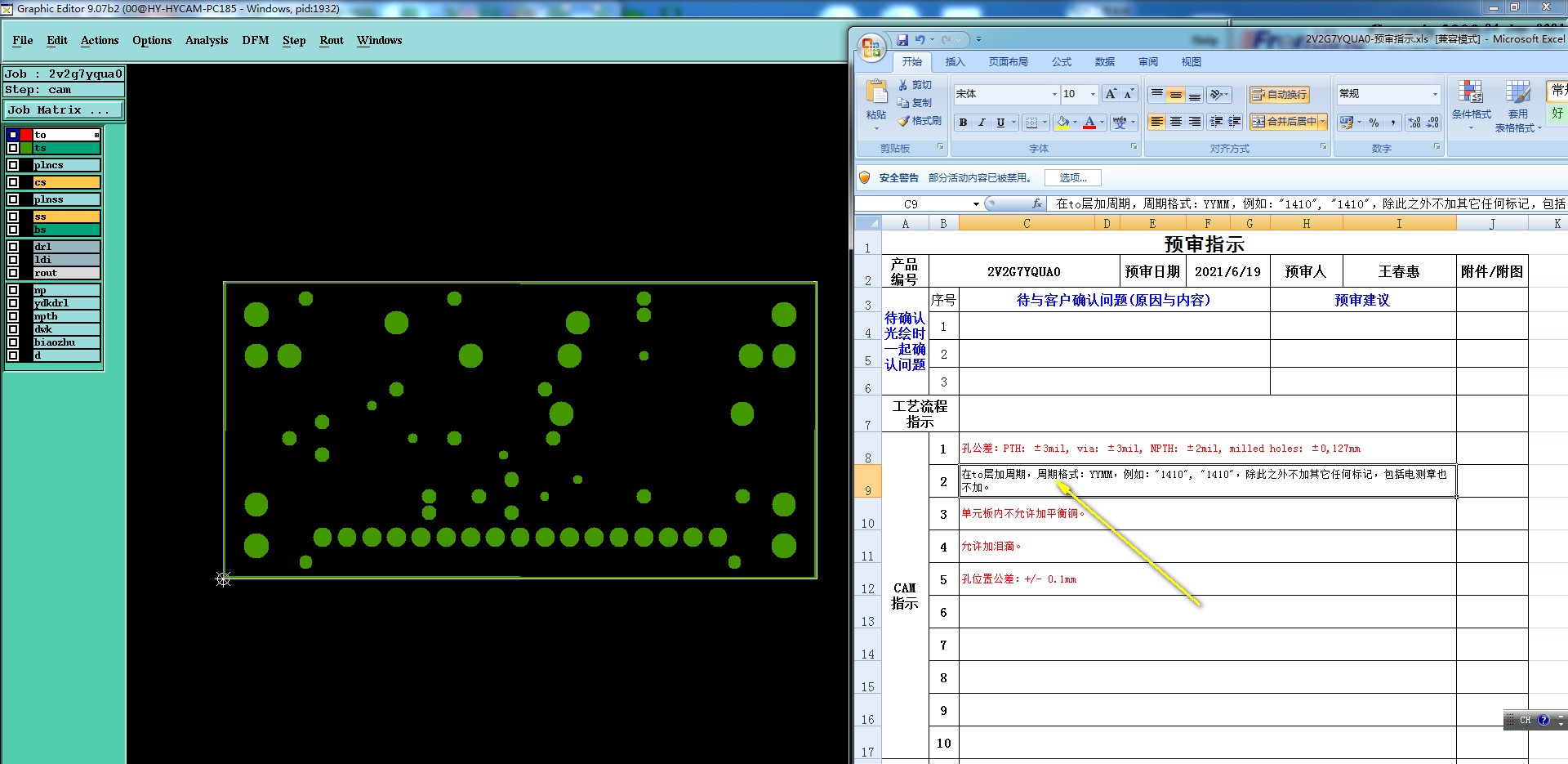The width and height of the screenshot is (1568, 764).
Task: Toggle visibility checkbox of layer ts
Action: (x=13, y=148)
